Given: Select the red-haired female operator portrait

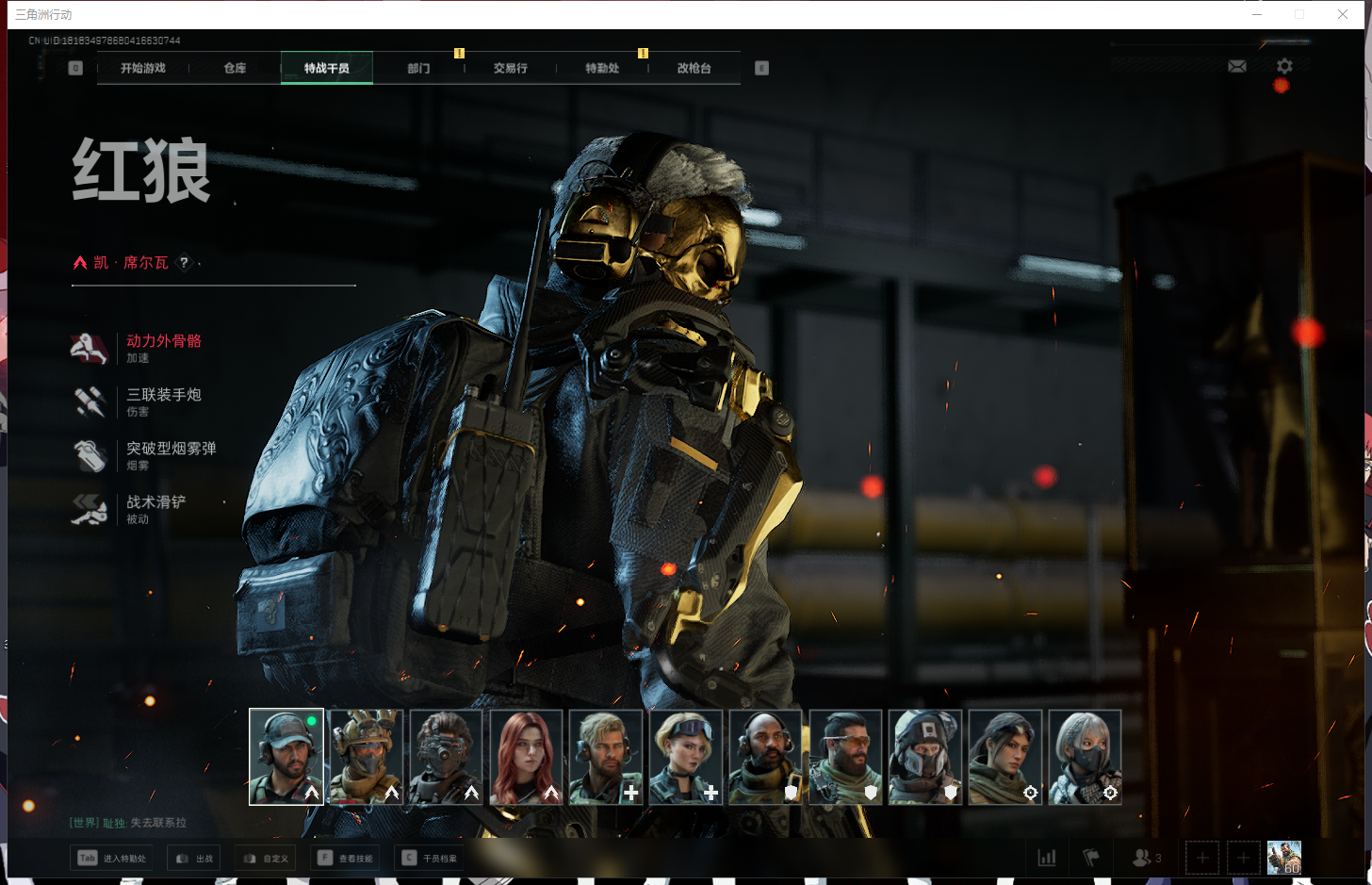Looking at the screenshot, I should tap(526, 757).
